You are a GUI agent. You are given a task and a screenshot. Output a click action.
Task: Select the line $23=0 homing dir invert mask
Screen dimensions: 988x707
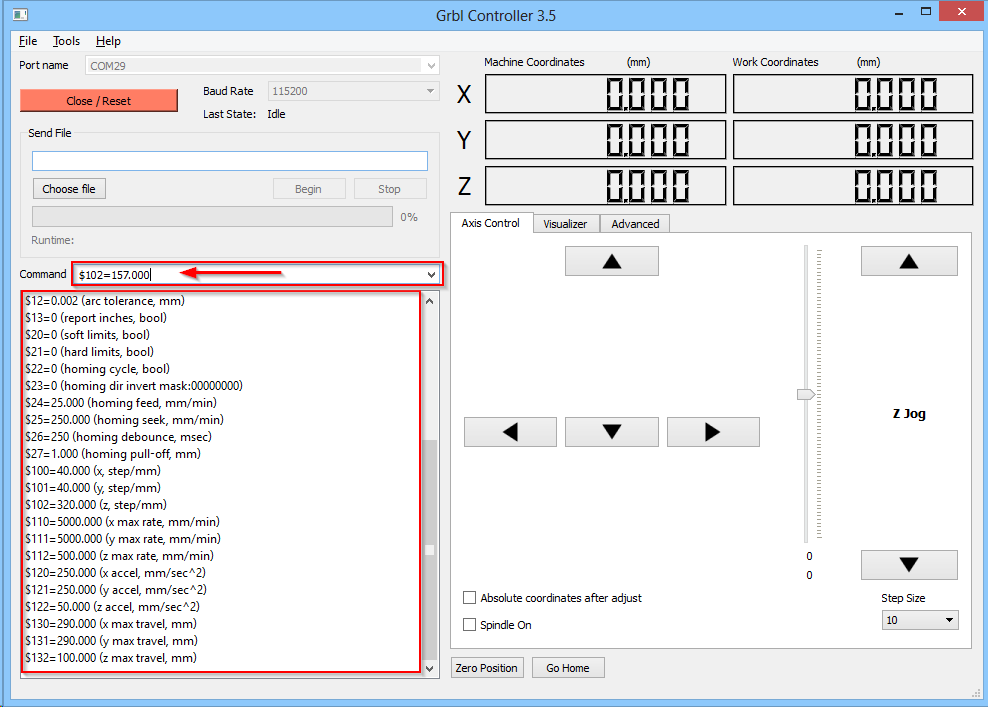[x=134, y=386]
